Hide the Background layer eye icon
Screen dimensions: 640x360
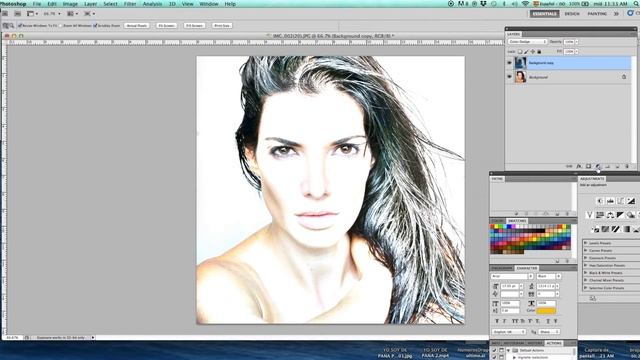pos(509,77)
